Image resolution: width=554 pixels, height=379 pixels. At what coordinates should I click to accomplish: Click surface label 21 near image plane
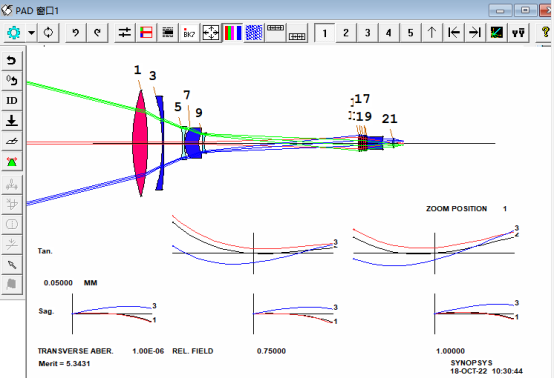389,119
